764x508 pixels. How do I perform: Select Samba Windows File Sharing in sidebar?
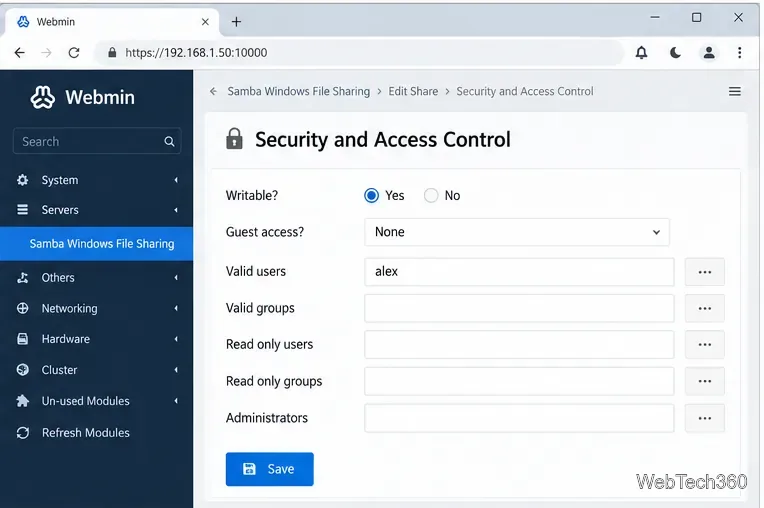96,244
